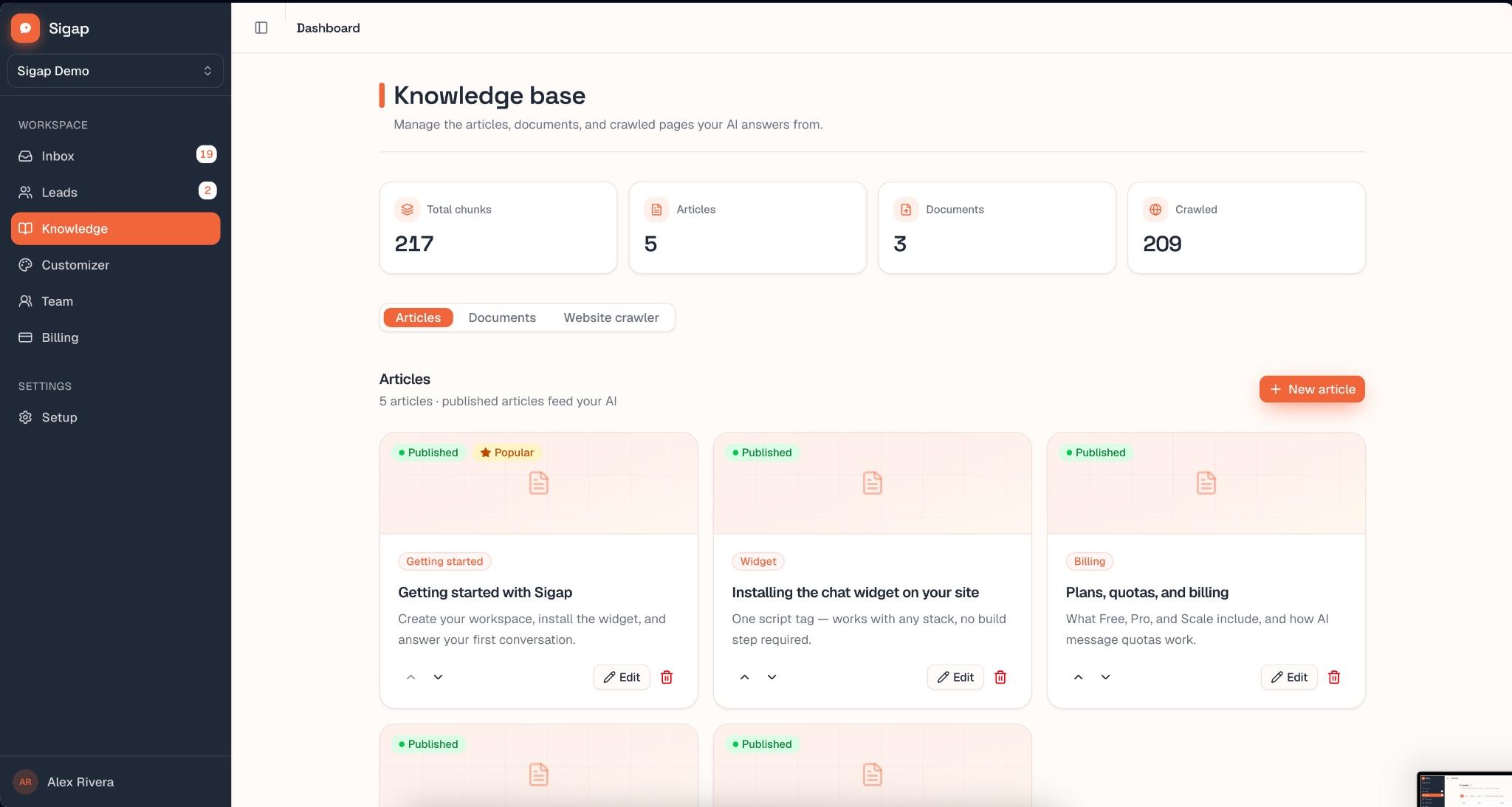Click the Articles stat card icon
Screen dimensions: 1512x807
pos(656,210)
